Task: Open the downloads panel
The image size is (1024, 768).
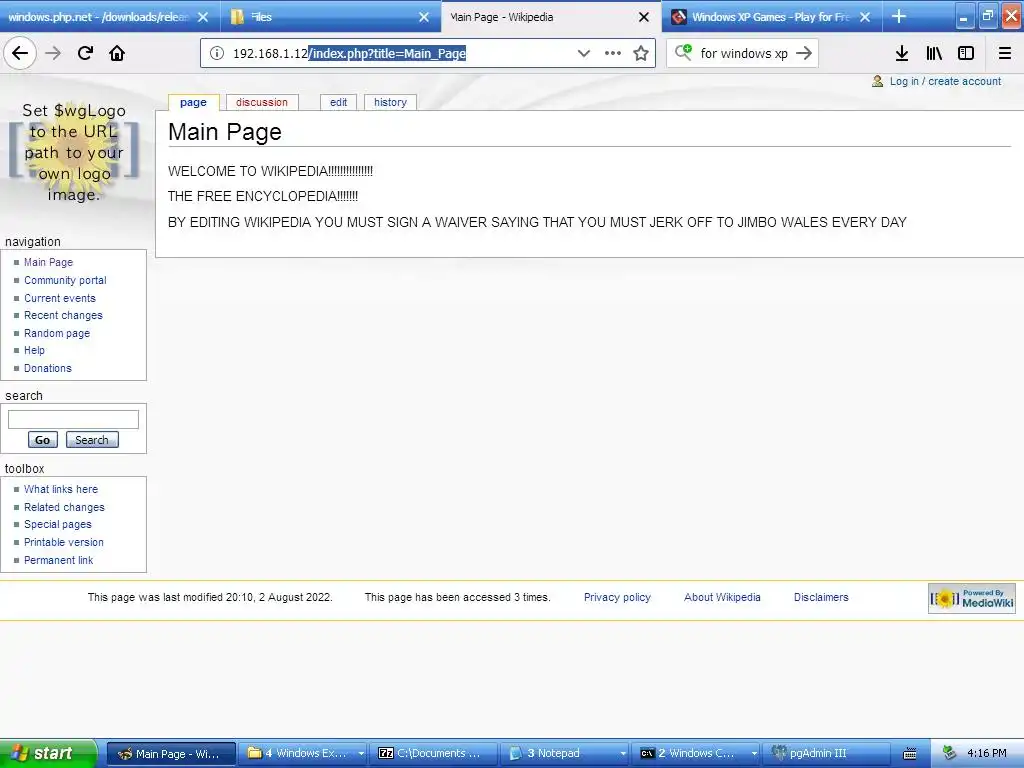Action: (x=902, y=53)
